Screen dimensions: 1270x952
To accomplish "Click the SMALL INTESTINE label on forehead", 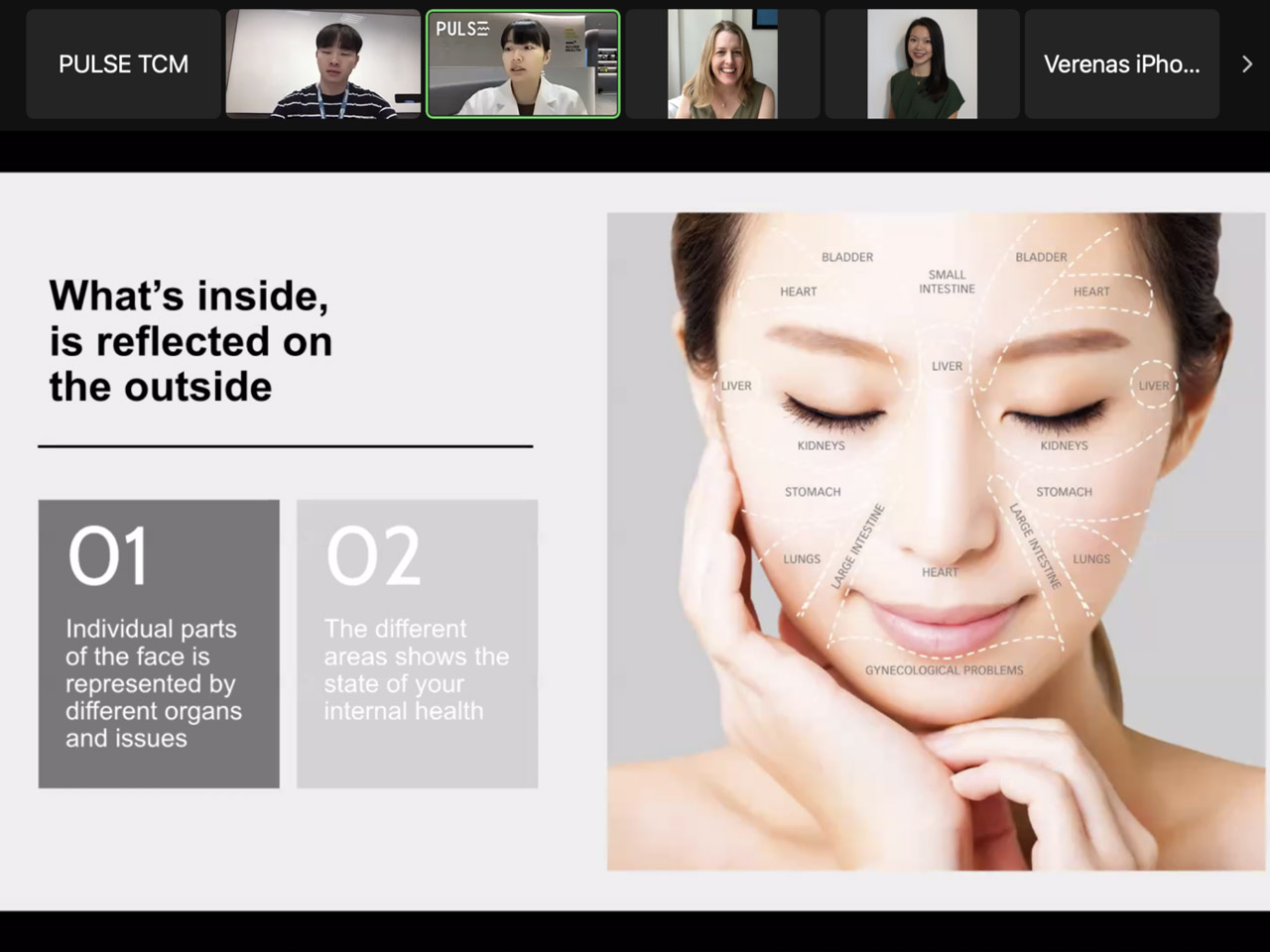I will click(947, 282).
